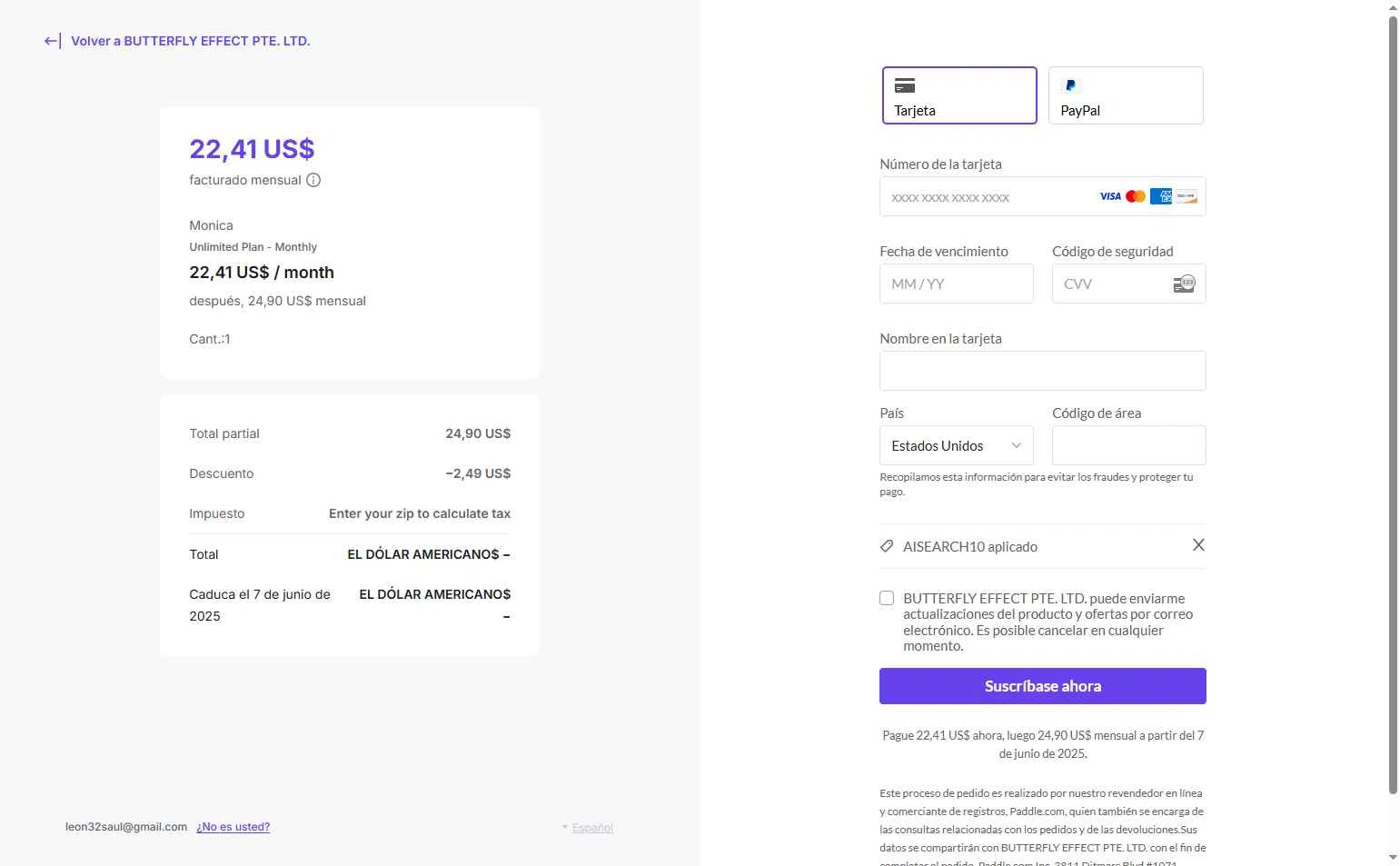
Task: Focus the Número de la tarjeta field
Action: (1043, 196)
